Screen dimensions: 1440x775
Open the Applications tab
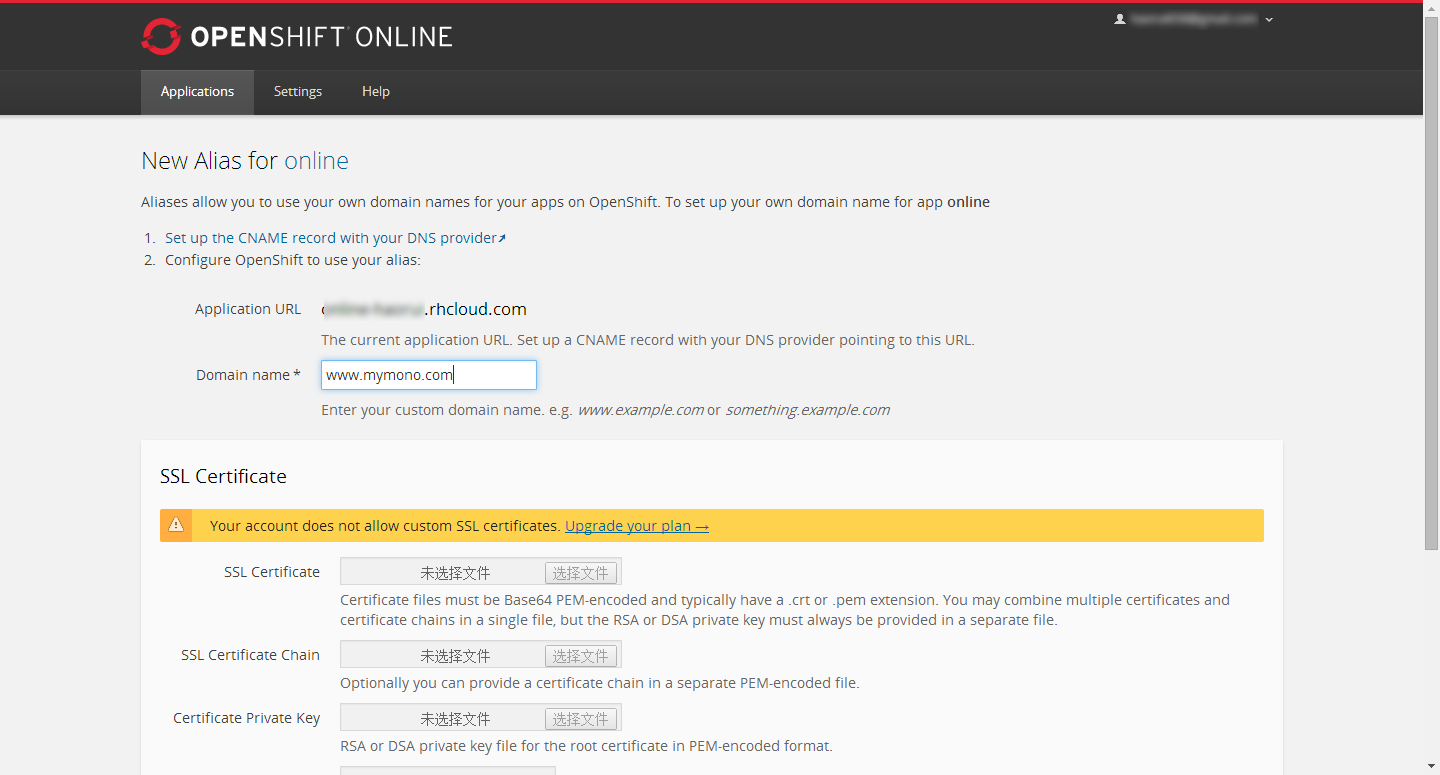197,92
